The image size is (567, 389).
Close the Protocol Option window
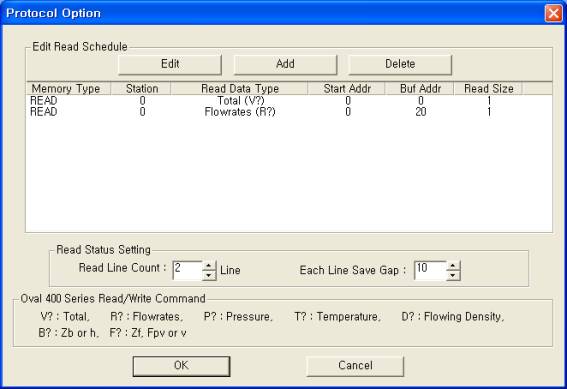(553, 13)
